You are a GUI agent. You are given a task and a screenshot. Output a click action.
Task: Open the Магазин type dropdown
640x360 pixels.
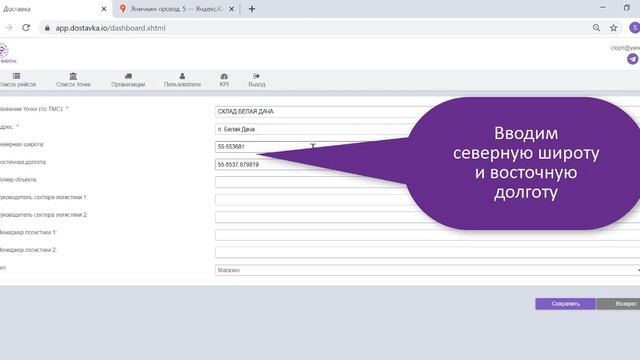(x=427, y=270)
